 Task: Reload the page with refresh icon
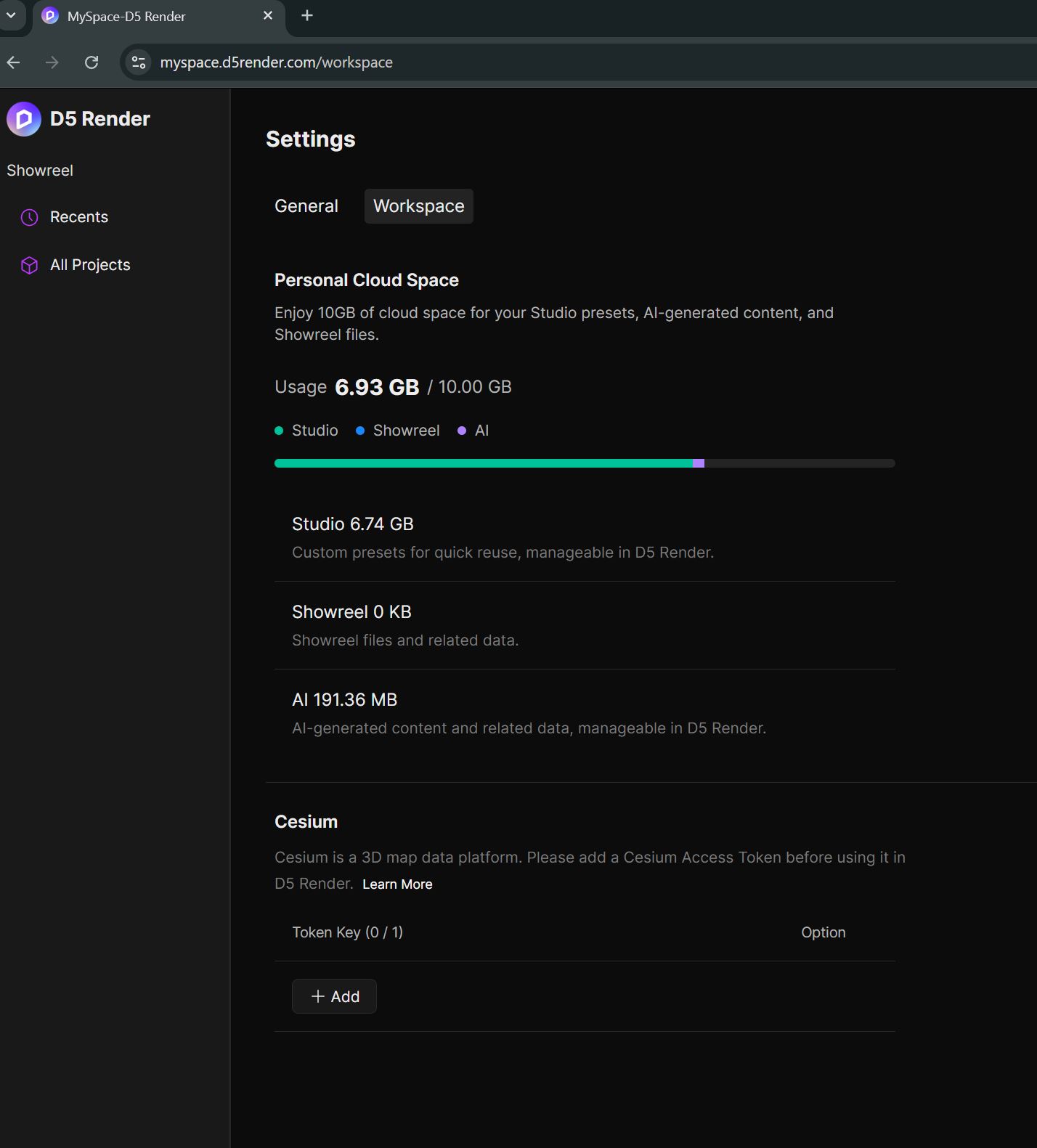(91, 62)
